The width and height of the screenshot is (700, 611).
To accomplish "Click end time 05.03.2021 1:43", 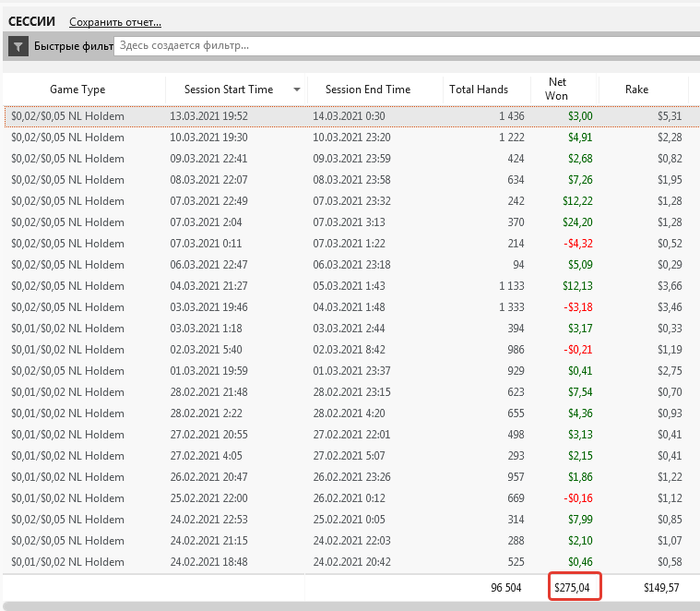I will tap(349, 286).
